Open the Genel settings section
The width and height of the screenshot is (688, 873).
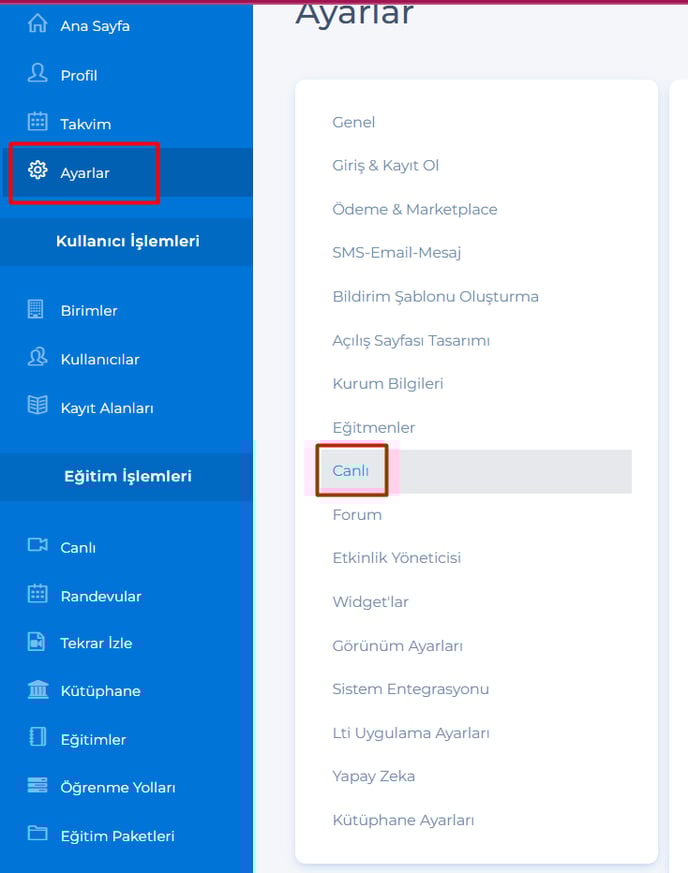353,122
